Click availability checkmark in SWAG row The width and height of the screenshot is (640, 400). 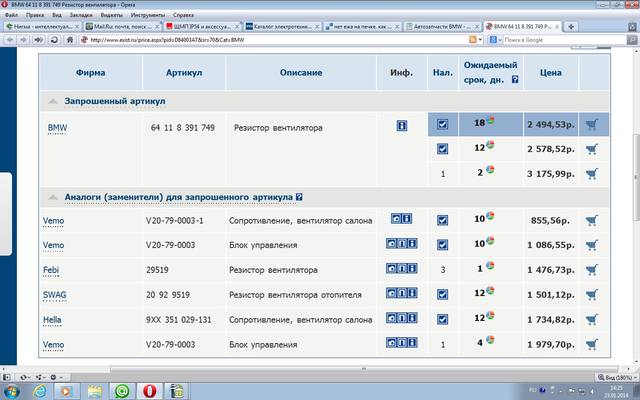click(x=442, y=294)
